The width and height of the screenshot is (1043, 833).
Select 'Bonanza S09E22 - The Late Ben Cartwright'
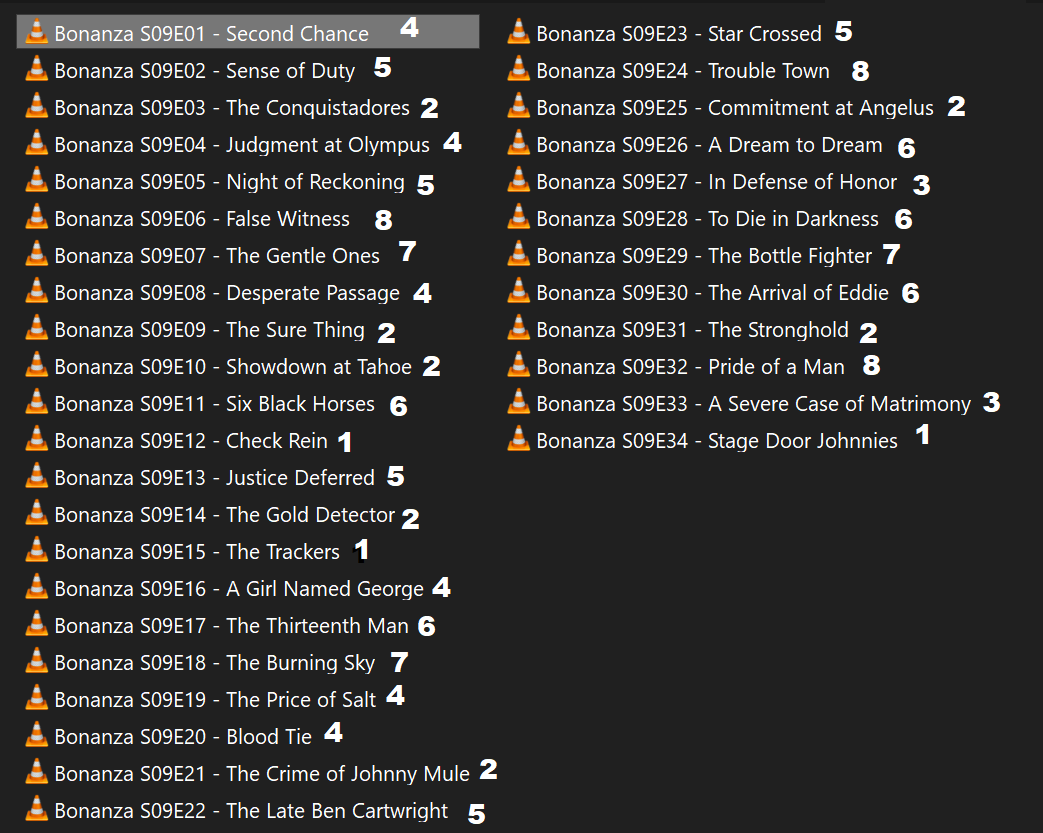click(x=251, y=811)
